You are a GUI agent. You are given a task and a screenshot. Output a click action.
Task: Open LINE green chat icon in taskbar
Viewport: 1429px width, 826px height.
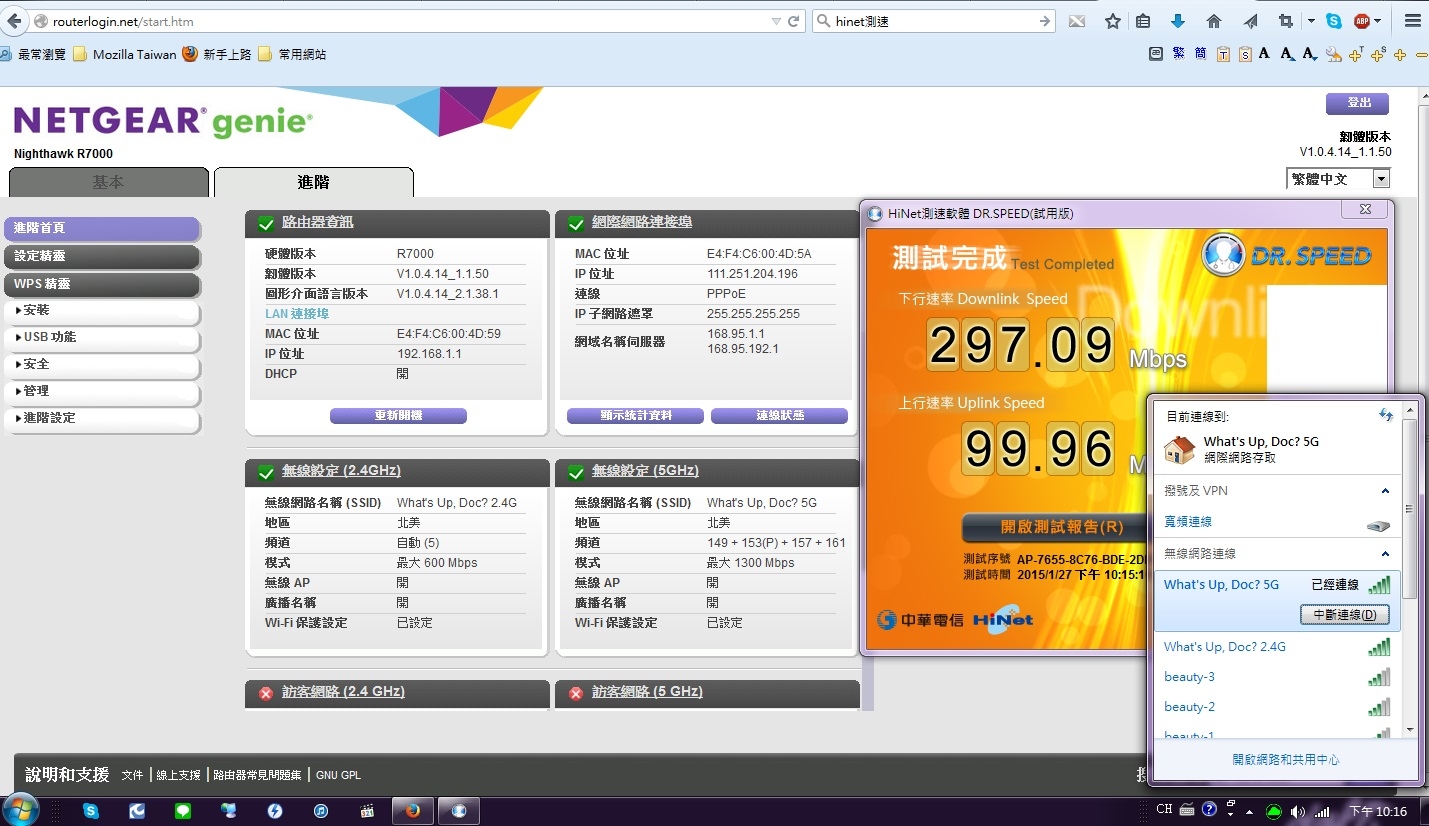point(183,811)
